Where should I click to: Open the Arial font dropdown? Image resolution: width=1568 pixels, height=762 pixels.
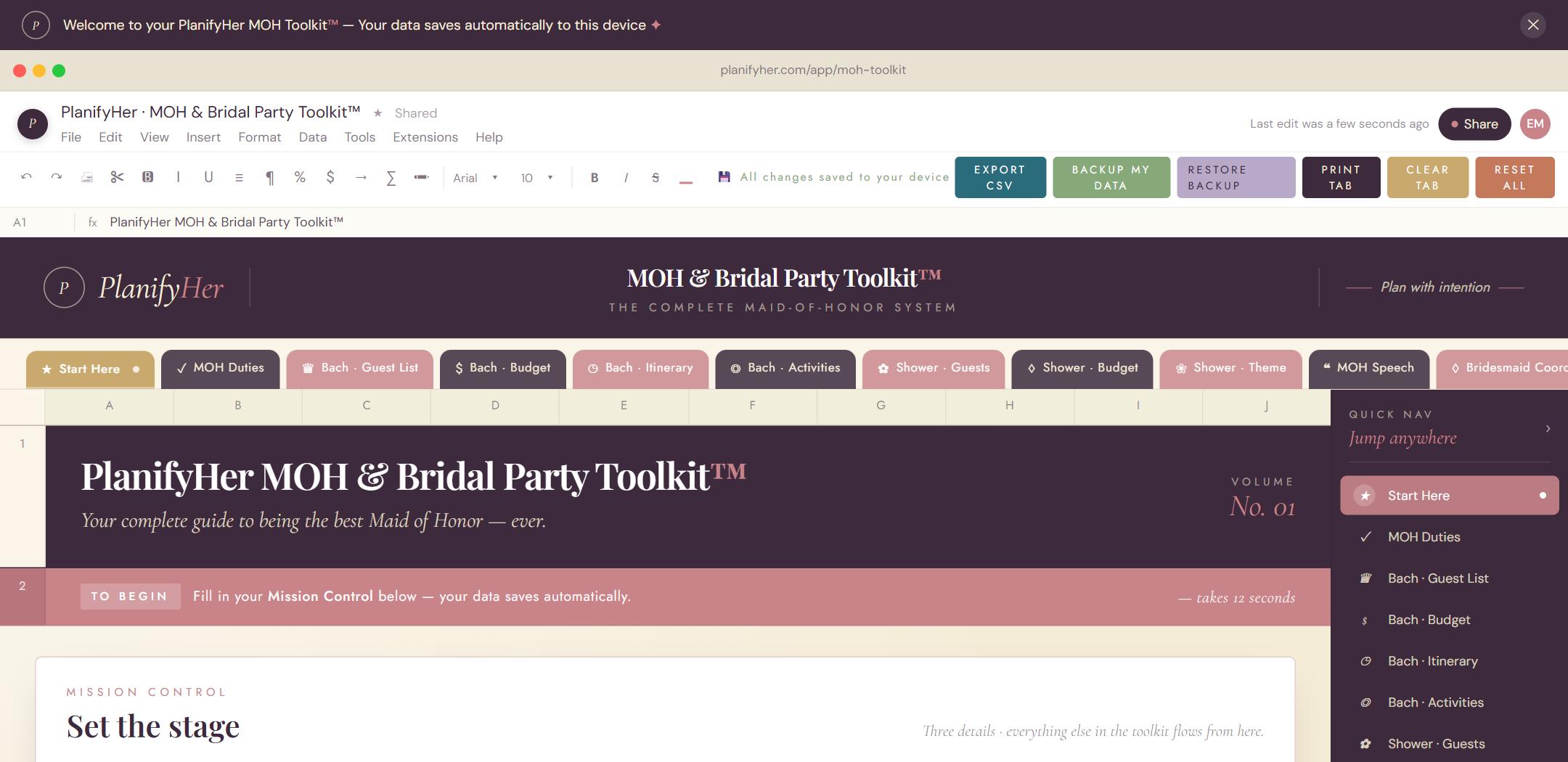click(x=475, y=178)
